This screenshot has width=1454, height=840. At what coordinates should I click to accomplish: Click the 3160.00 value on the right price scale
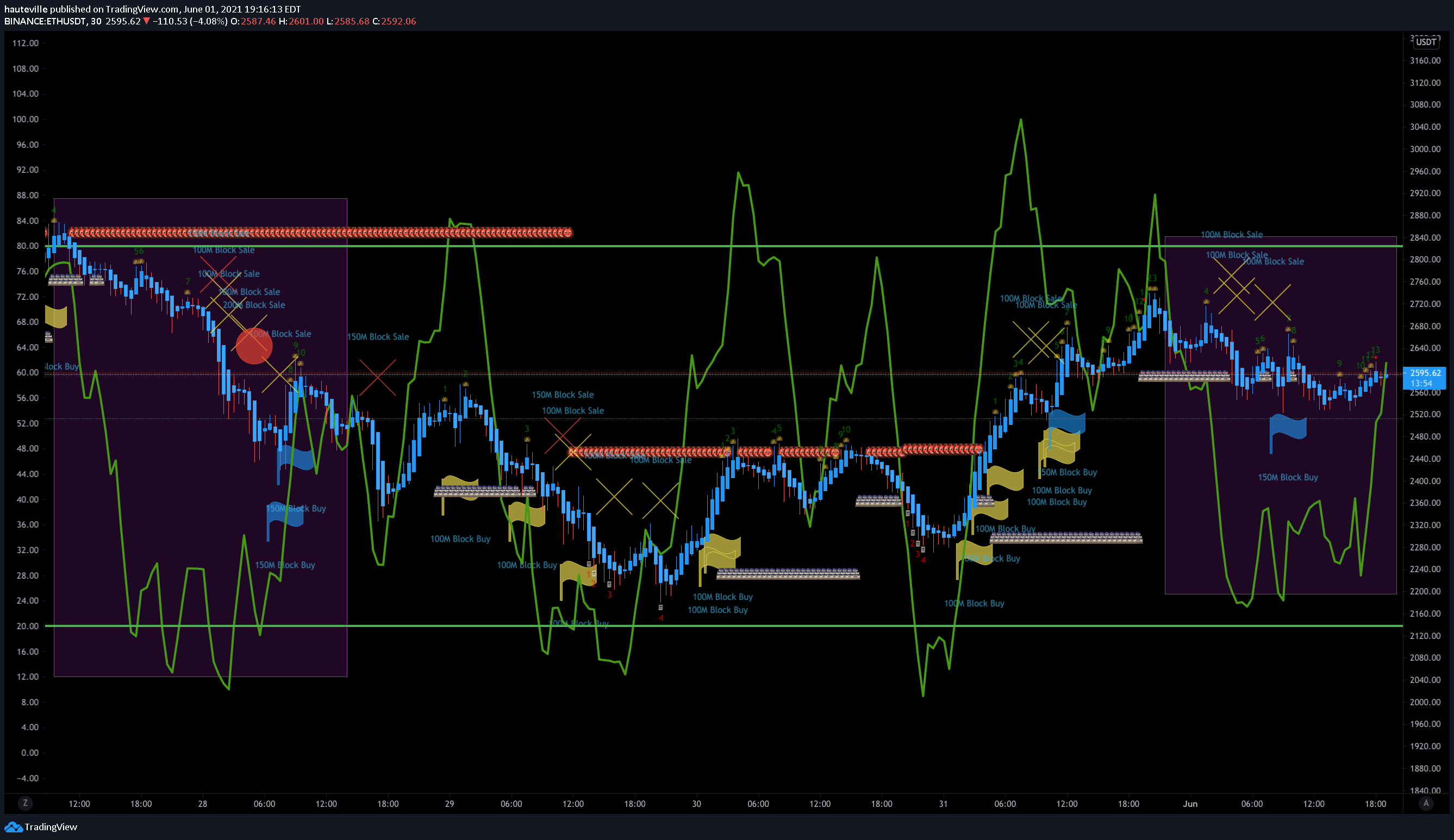(x=1425, y=60)
